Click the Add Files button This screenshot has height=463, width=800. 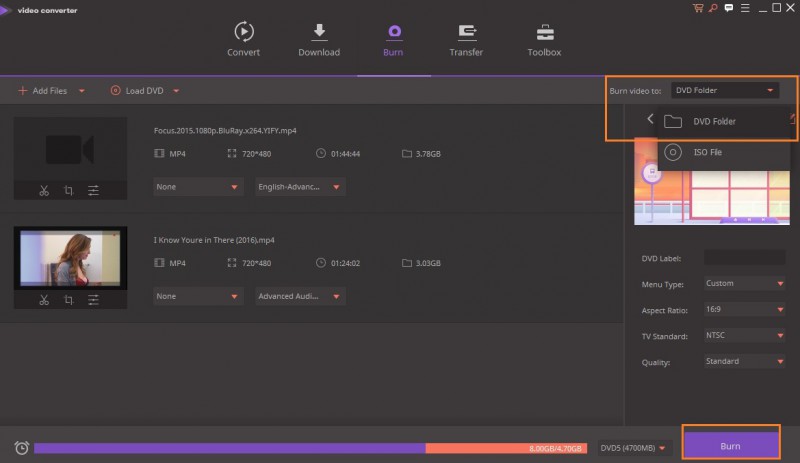44,91
